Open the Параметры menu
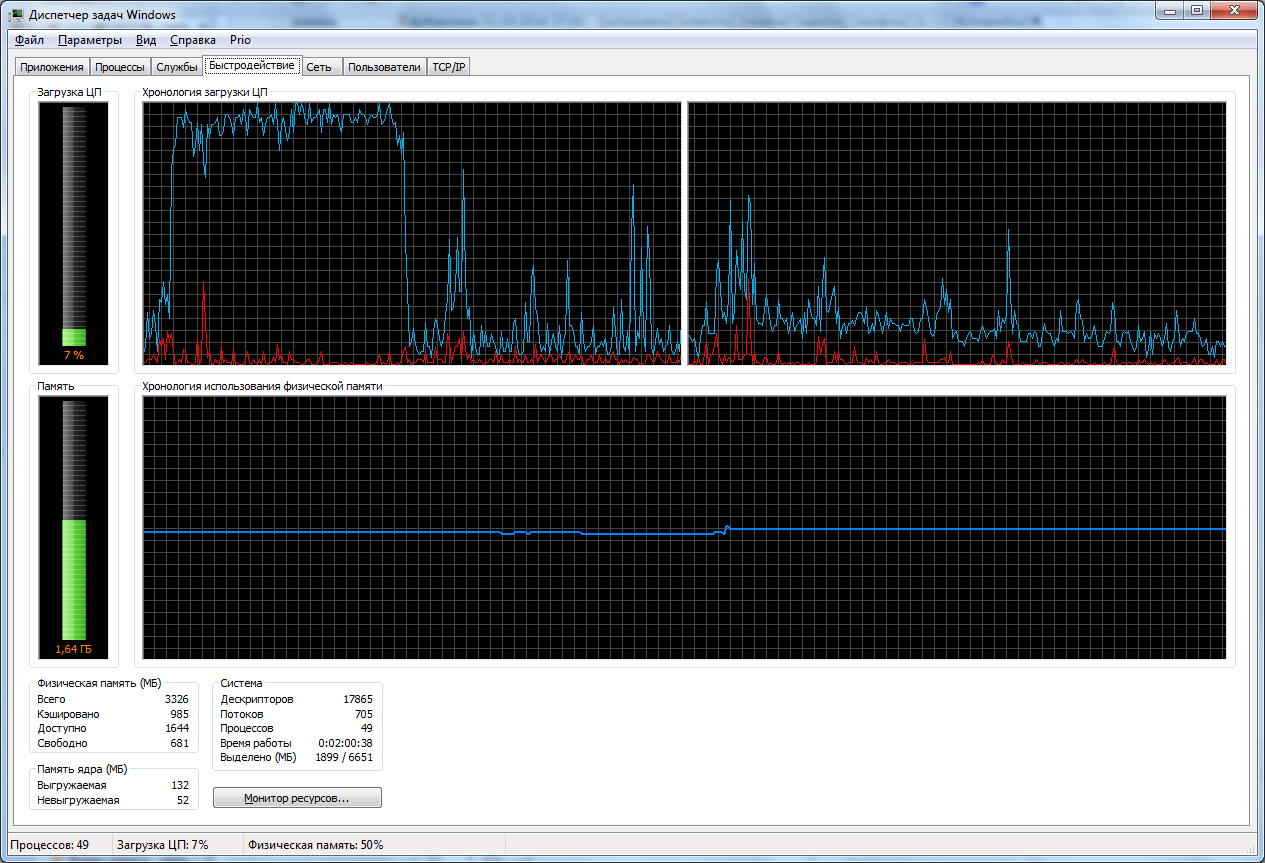This screenshot has height=863, width=1265. pyautogui.click(x=90, y=40)
